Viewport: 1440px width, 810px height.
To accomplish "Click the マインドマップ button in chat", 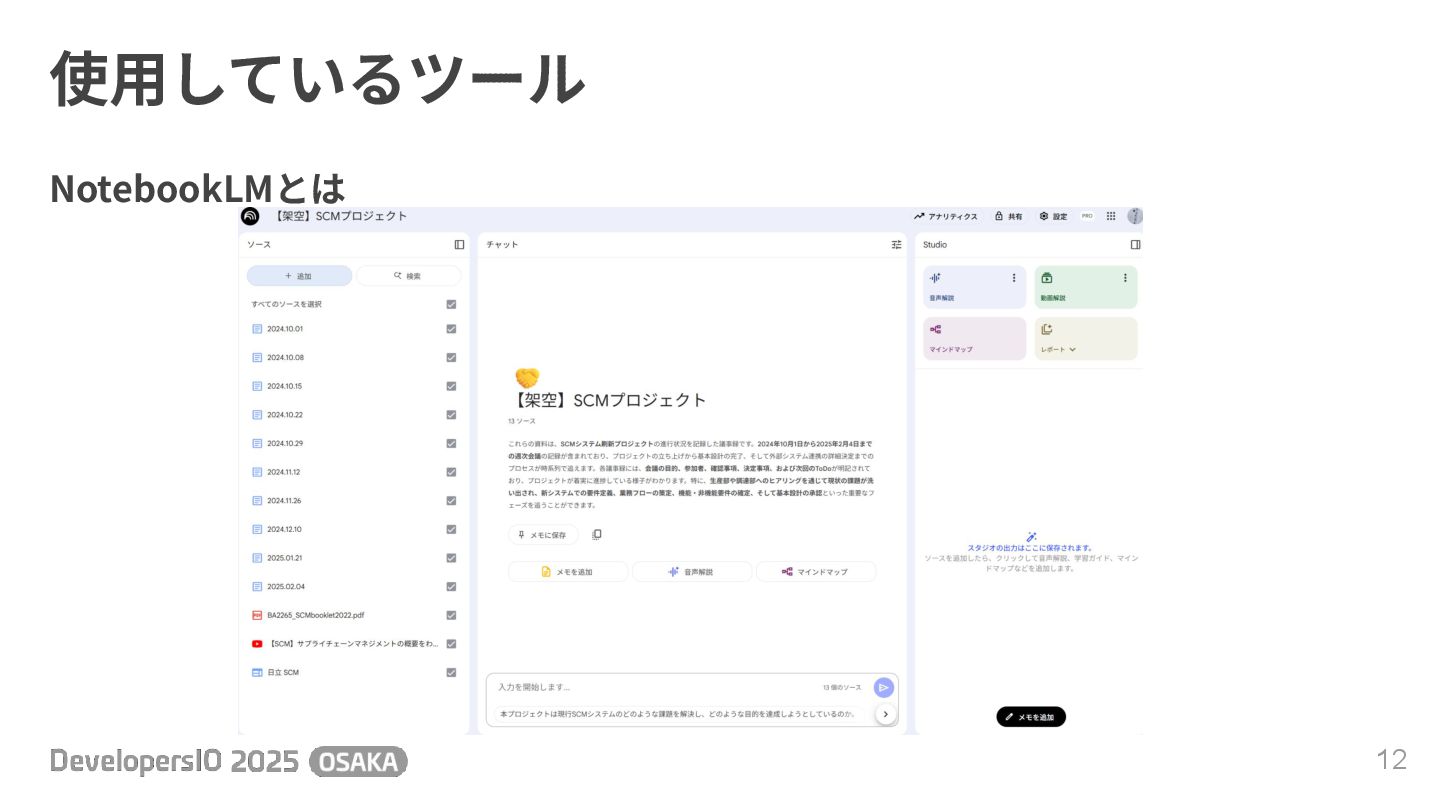I will pos(816,572).
